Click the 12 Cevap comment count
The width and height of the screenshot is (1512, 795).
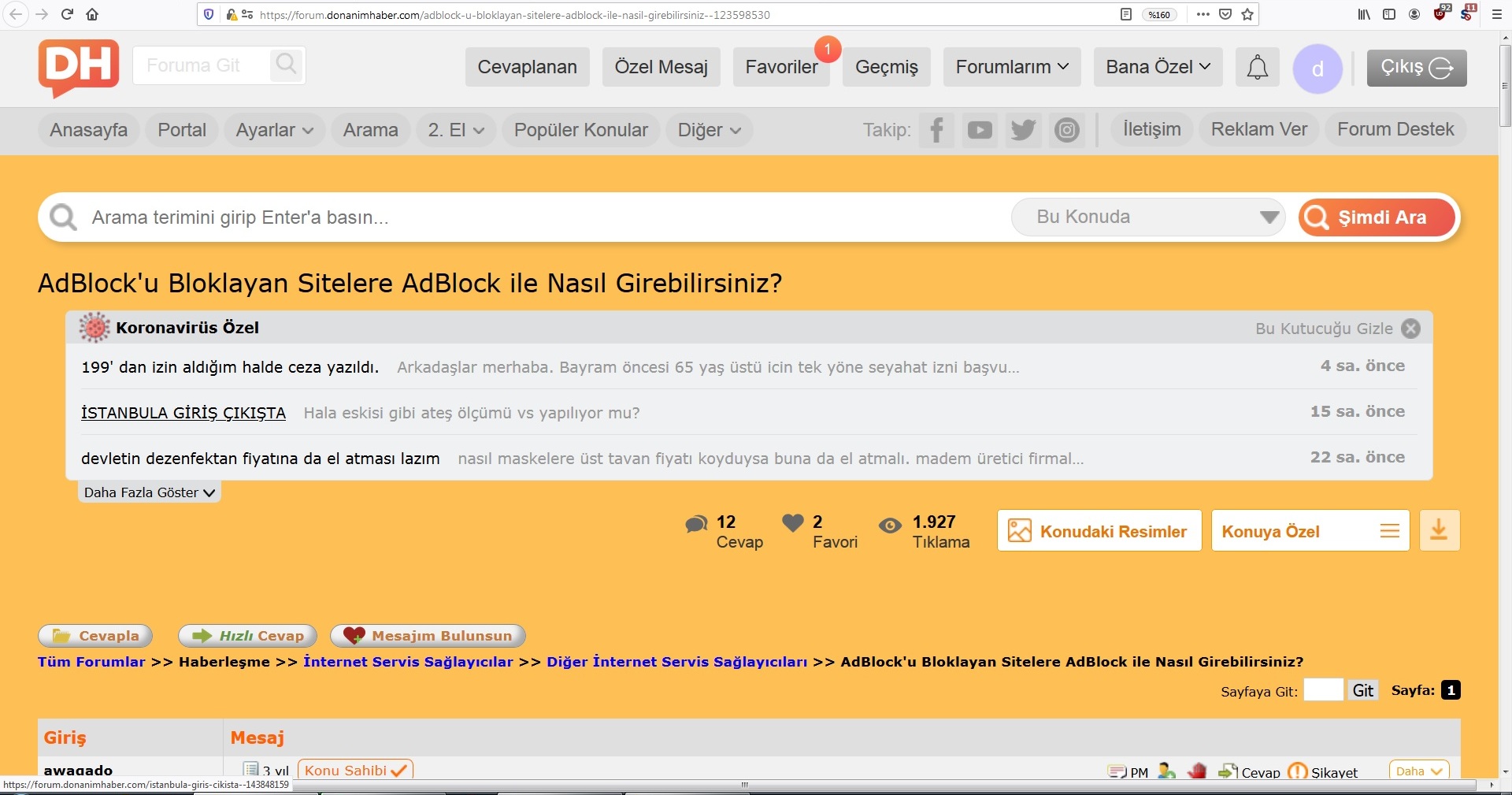coord(725,531)
